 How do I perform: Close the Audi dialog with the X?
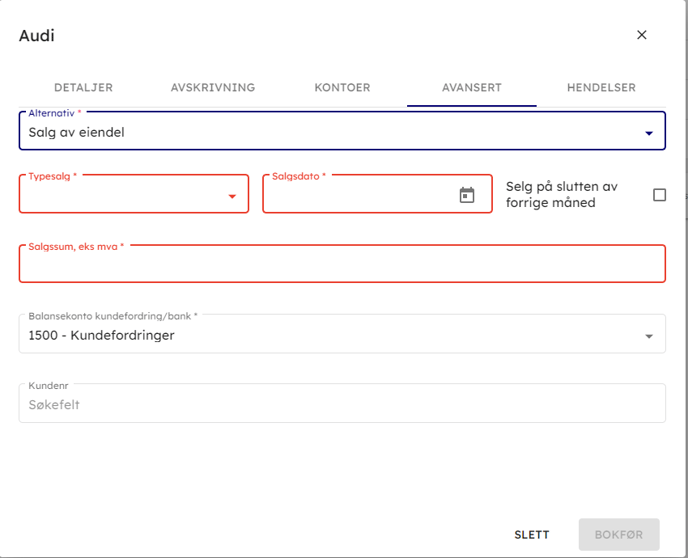642,35
